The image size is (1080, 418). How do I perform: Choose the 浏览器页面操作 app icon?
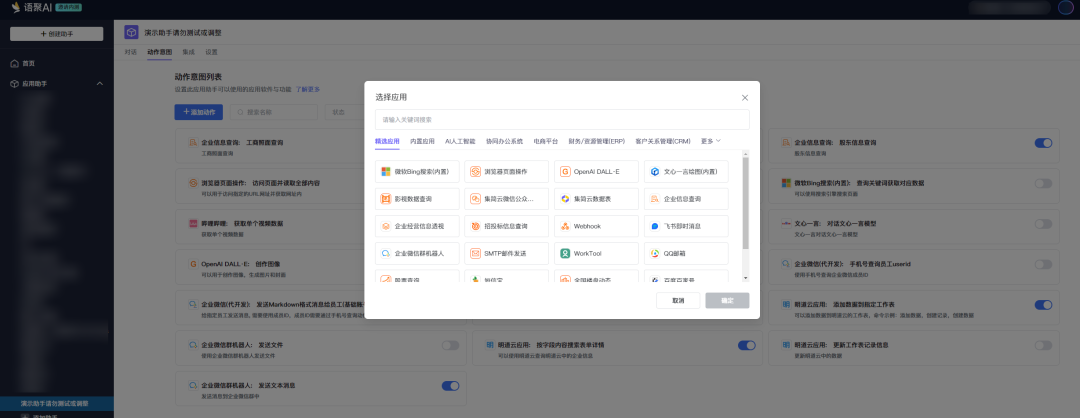475,171
